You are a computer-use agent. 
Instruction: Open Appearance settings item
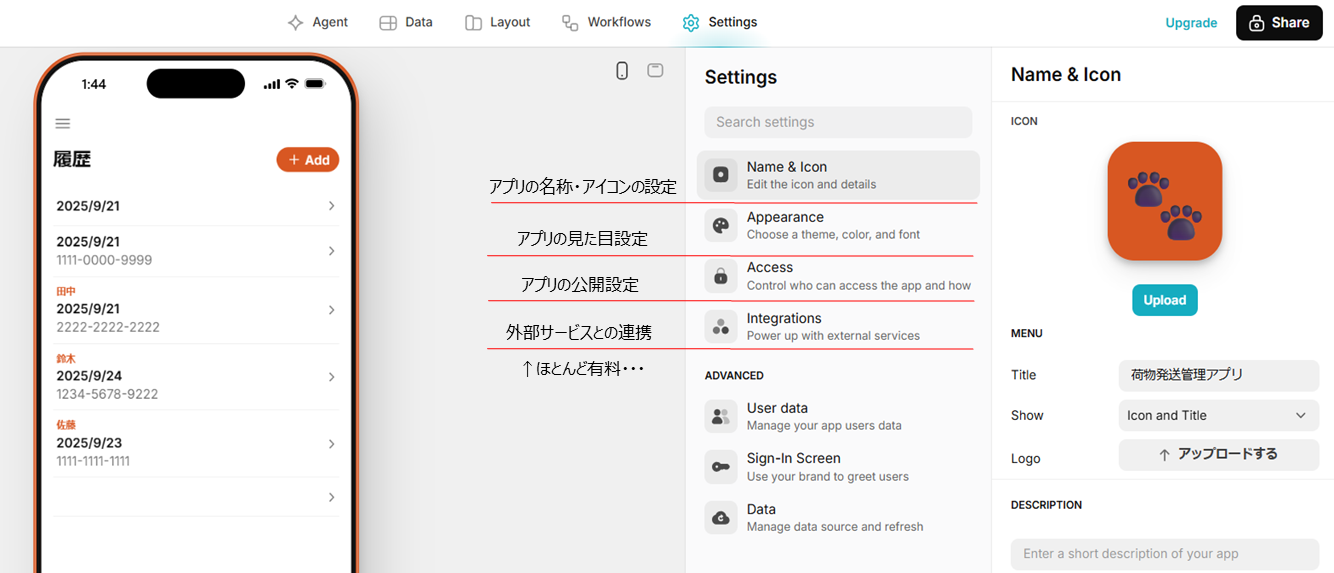point(838,226)
